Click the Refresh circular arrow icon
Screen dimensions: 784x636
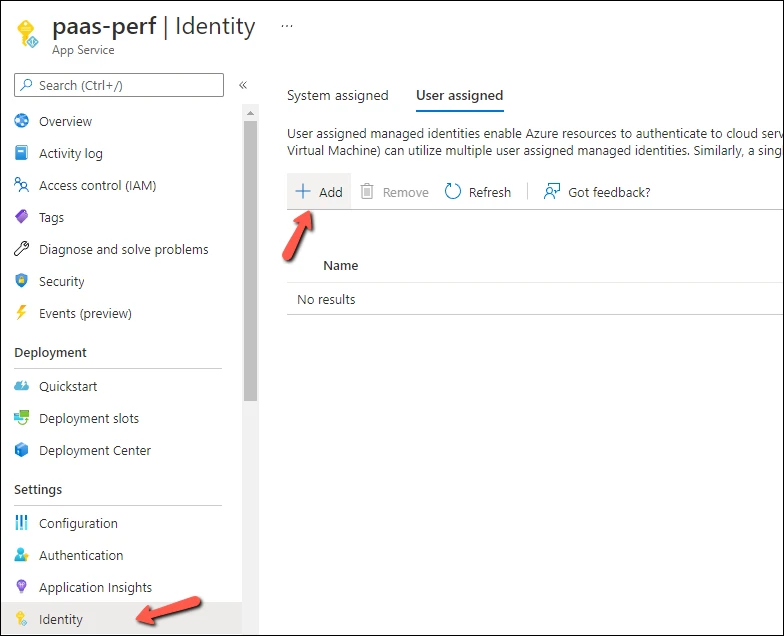coord(453,192)
